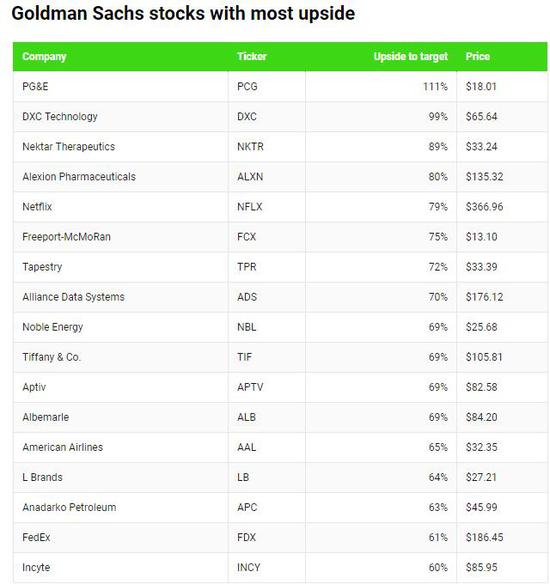Sort by Upside to target header
This screenshot has width=550, height=584.
pos(410,57)
